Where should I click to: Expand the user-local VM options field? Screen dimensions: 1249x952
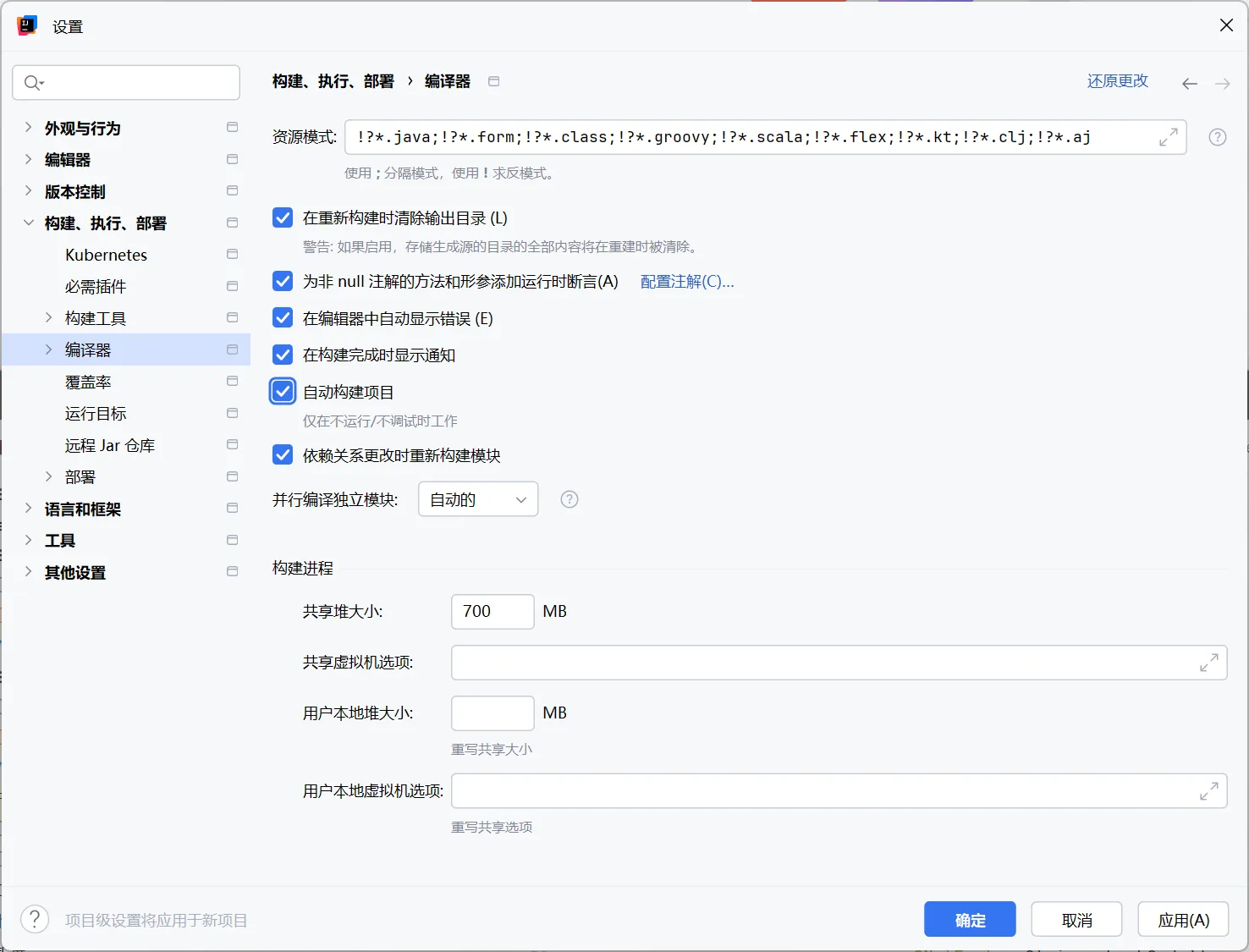point(1208,791)
